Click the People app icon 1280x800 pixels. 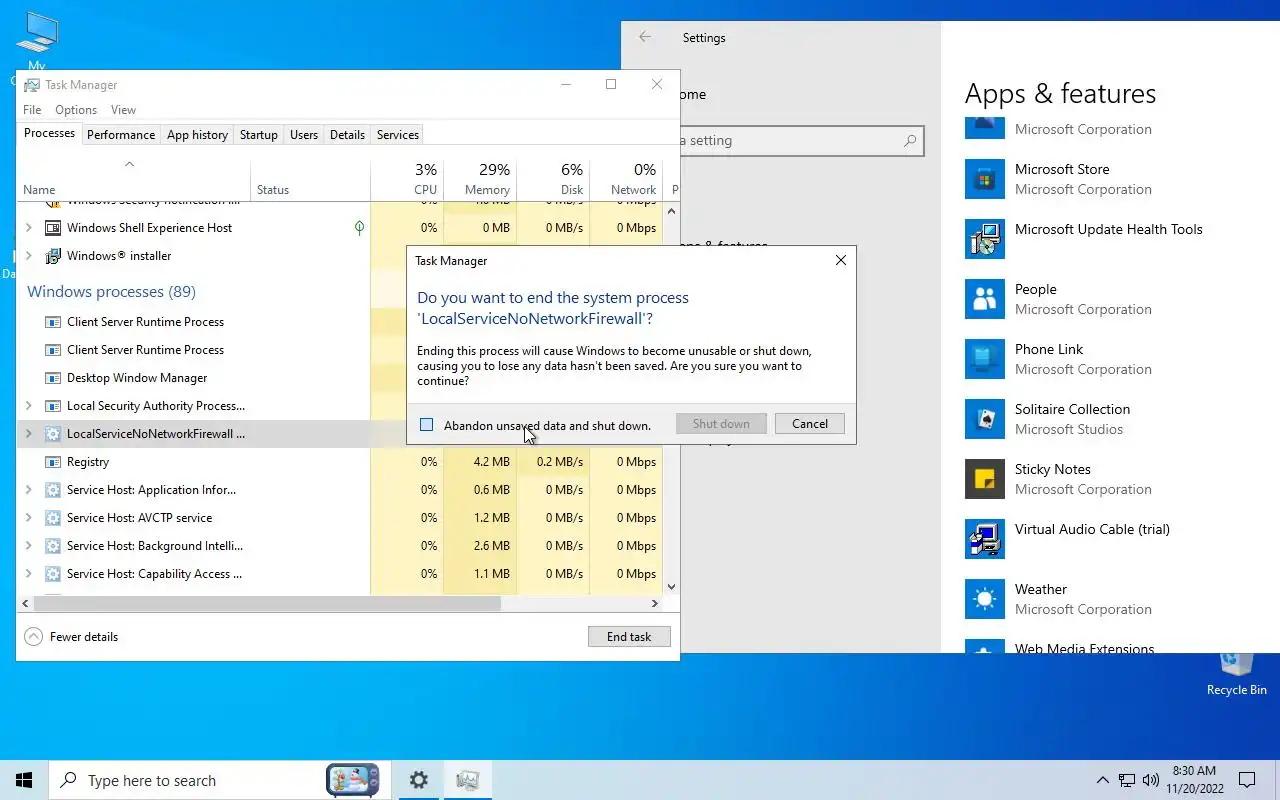[x=985, y=299]
